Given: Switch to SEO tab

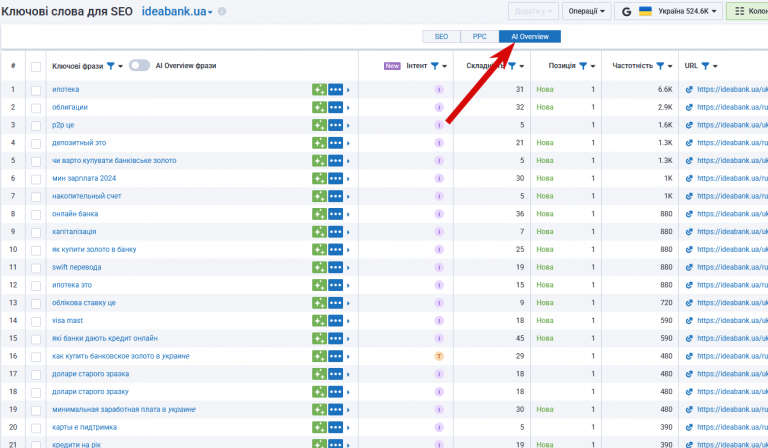Looking at the screenshot, I should coord(441,37).
